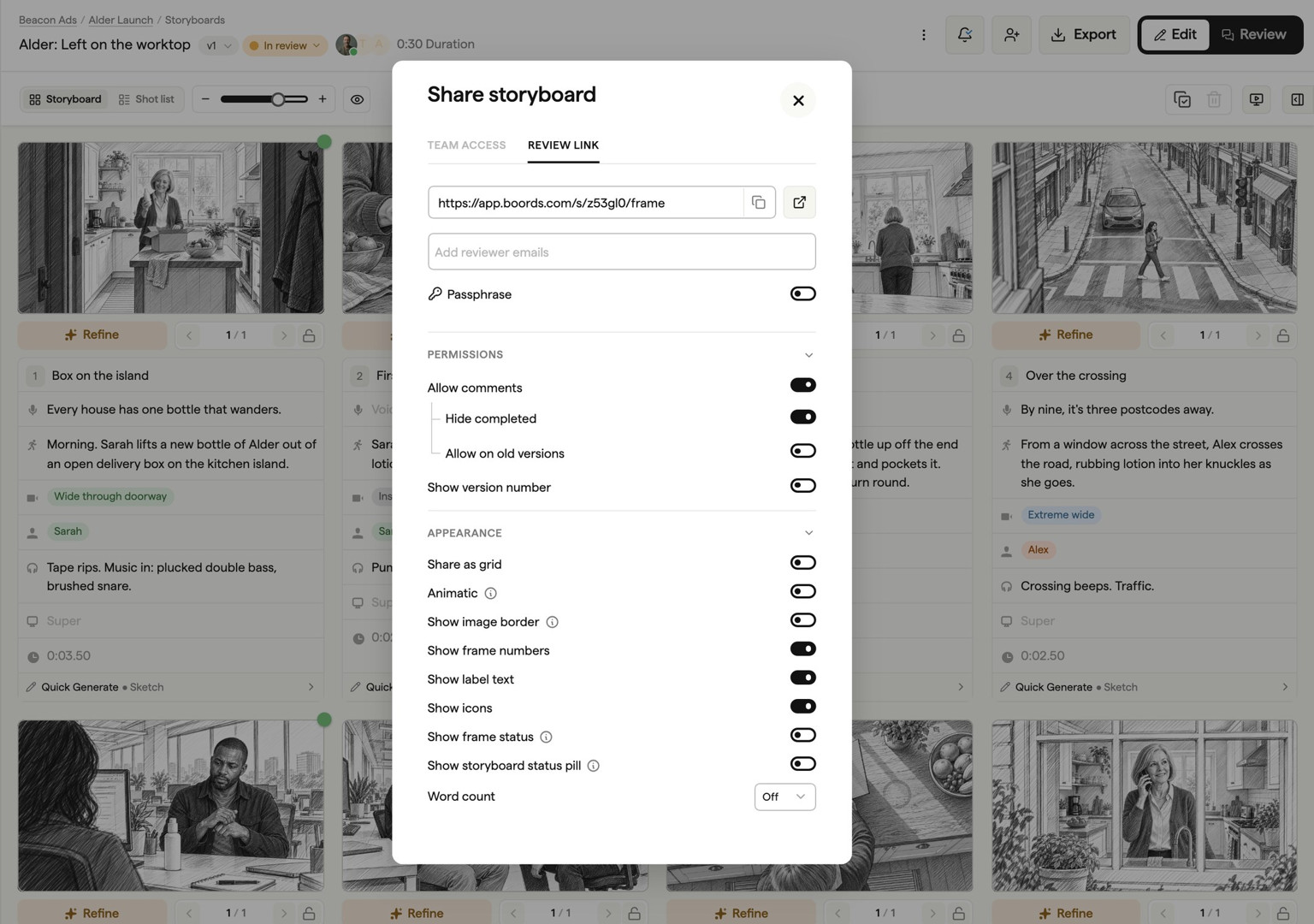Click info icon beside Show frame status
Image resolution: width=1314 pixels, height=924 pixels.
coord(547,737)
